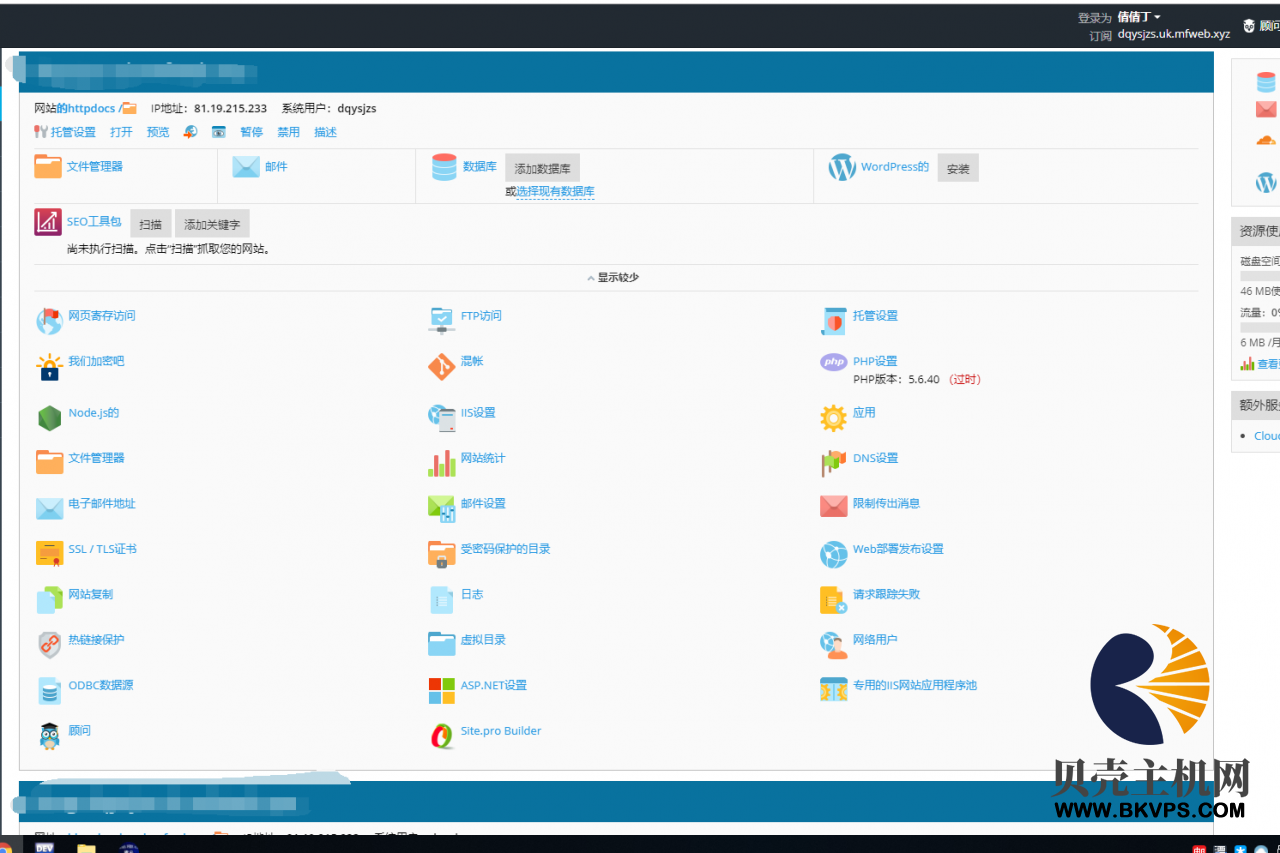Click the WordPress 安装 button
Image resolution: width=1280 pixels, height=853 pixels.
tap(957, 169)
